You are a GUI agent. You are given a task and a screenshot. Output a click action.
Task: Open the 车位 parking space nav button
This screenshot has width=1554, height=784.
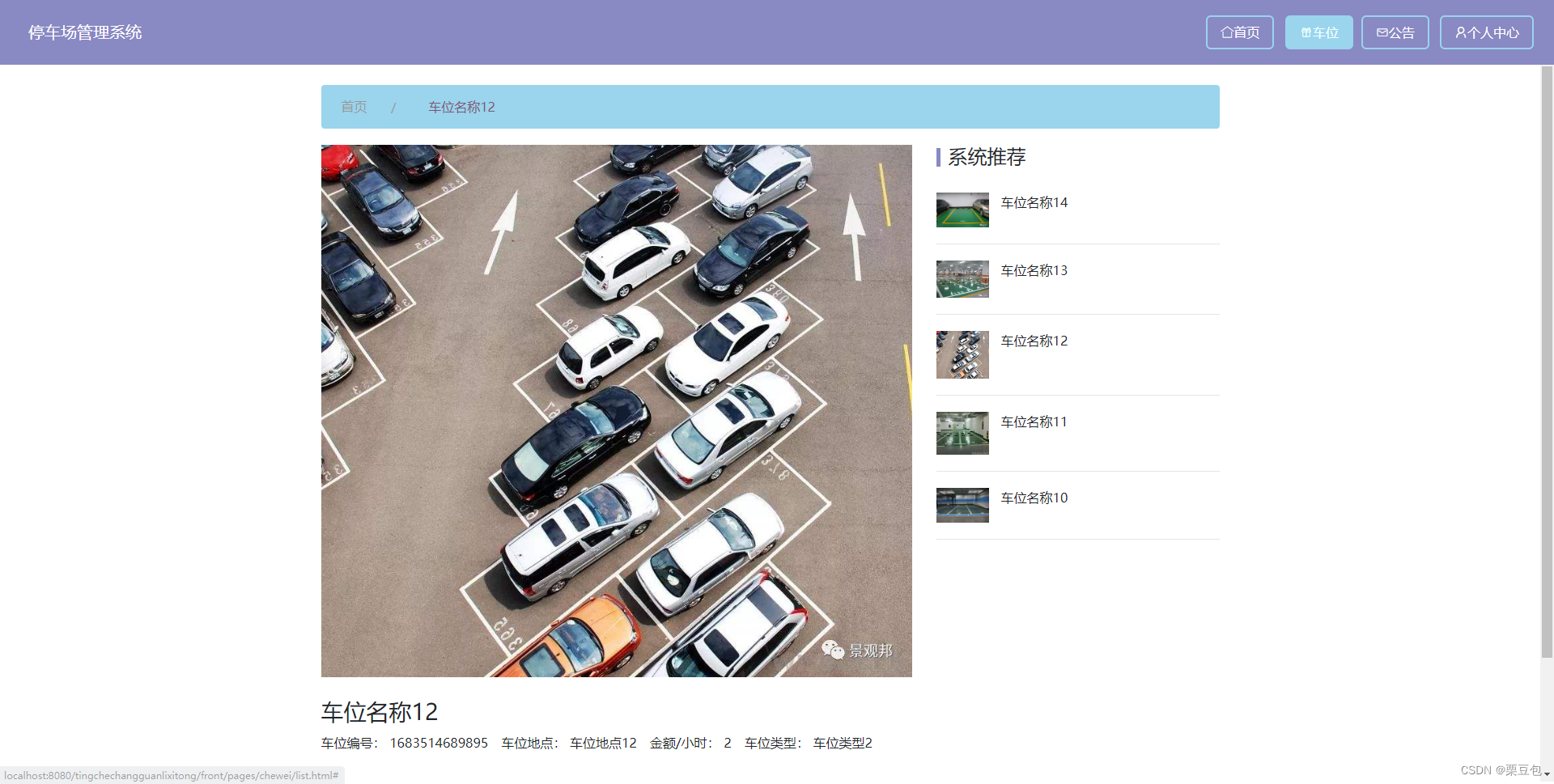(x=1318, y=32)
